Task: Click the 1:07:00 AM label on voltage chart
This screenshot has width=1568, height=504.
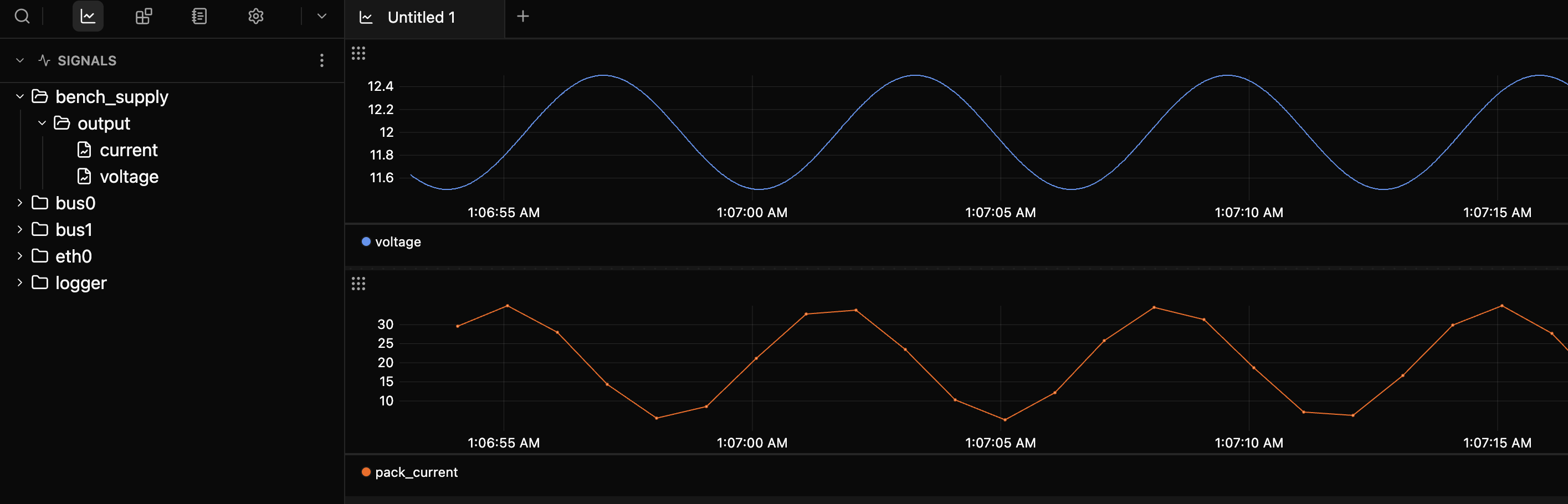Action: [752, 213]
